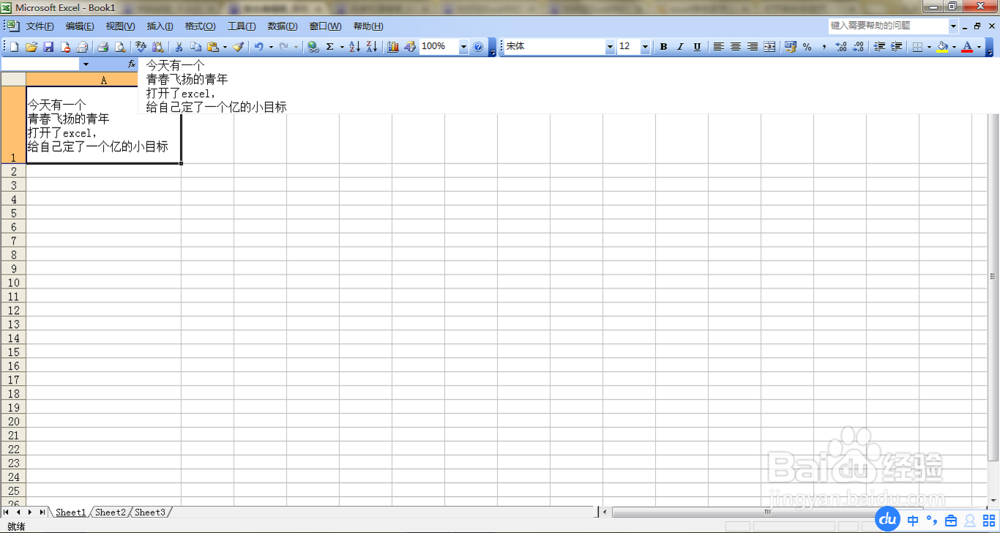Expand the Name Box dropdown arrow

coord(85,64)
